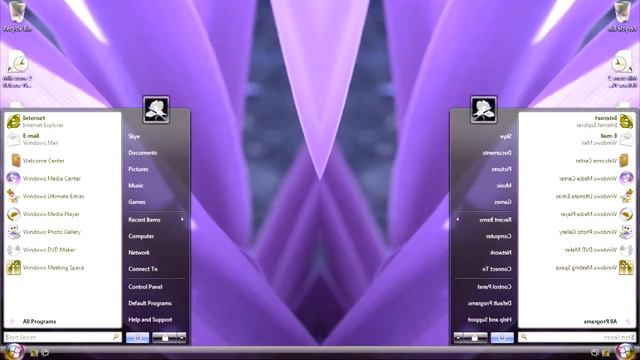The image size is (640, 360).
Task: Click Switch Between Windows icon near non-mirrored Start orb
Action: pos(45,352)
